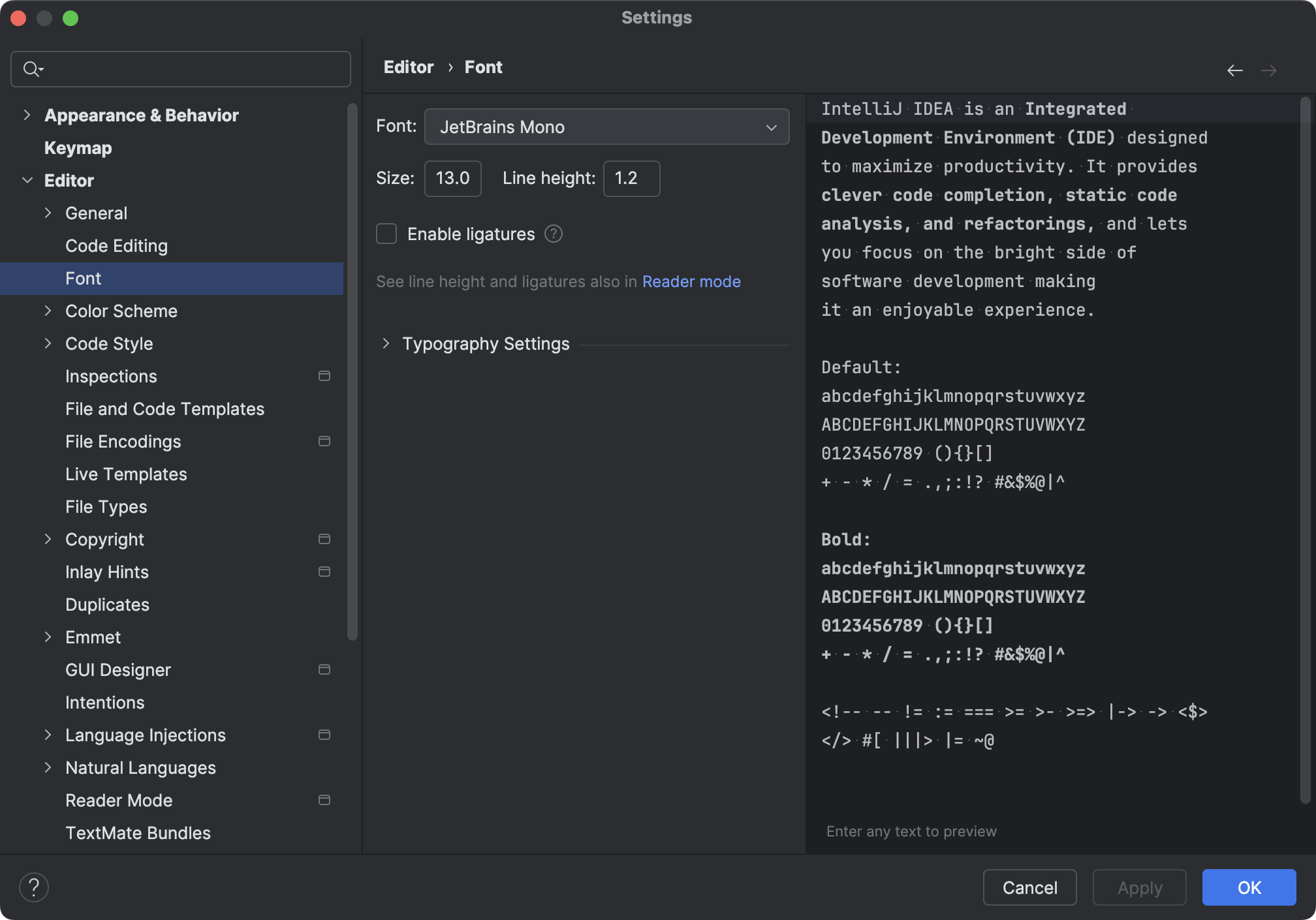Enable the ligatures checkbox
1316x920 pixels.
pos(386,234)
